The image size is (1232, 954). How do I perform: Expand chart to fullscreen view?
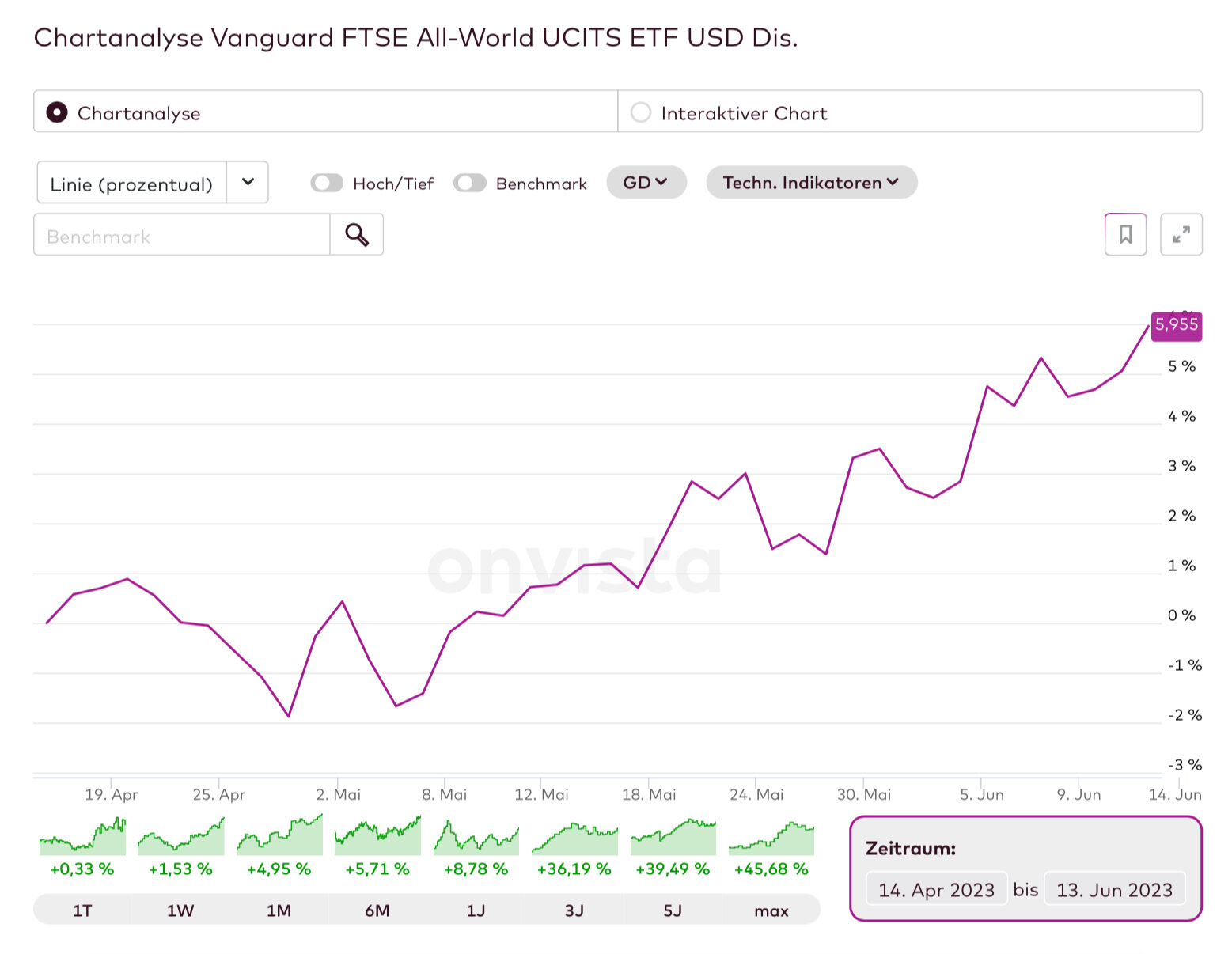click(1181, 235)
